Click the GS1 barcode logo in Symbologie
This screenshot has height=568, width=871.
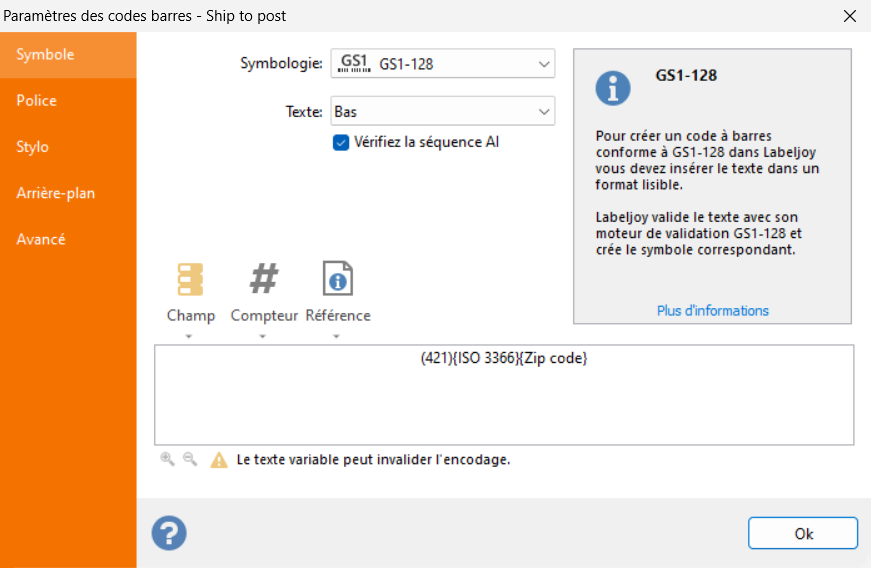tap(354, 63)
